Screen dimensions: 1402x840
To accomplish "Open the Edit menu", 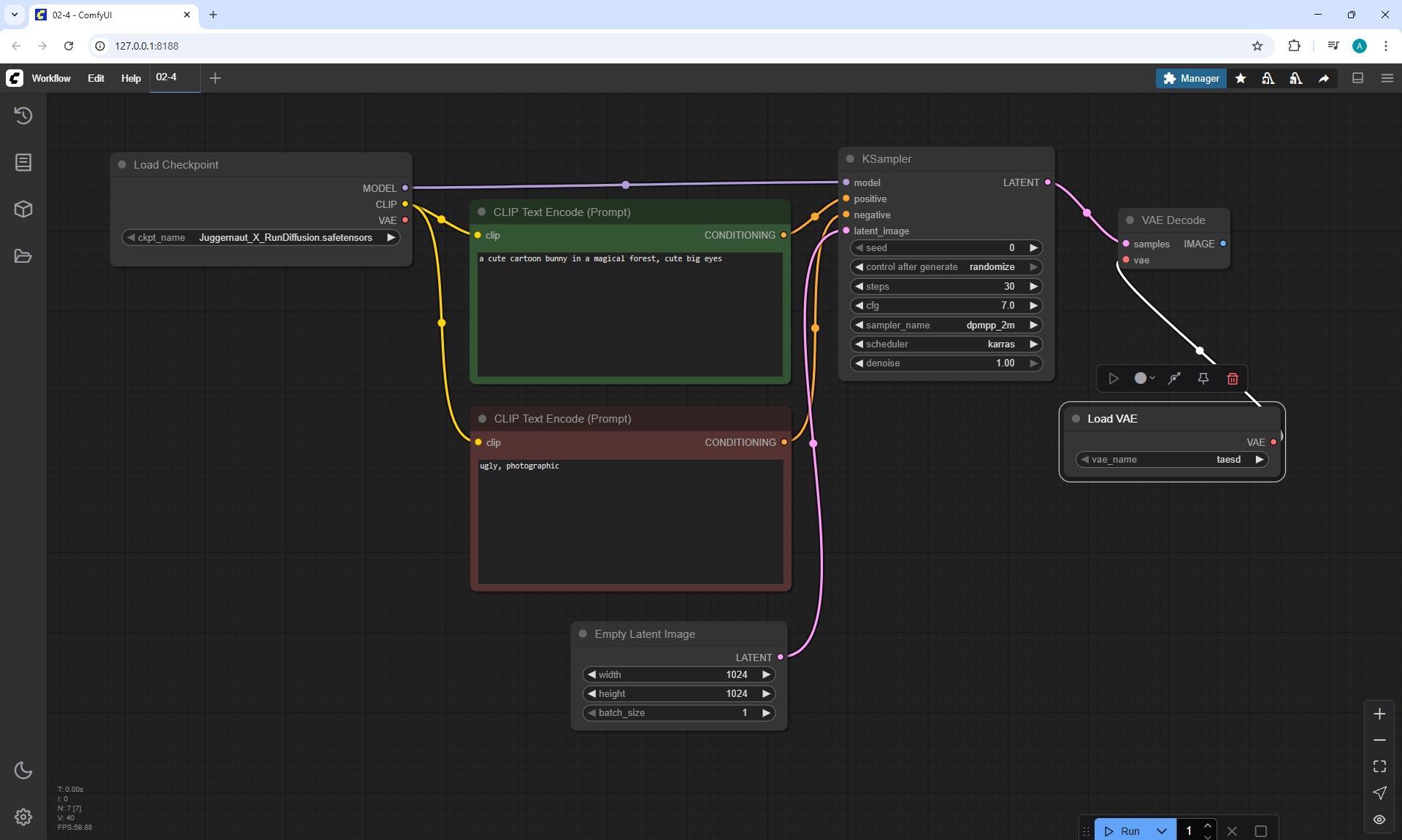I will (x=96, y=78).
